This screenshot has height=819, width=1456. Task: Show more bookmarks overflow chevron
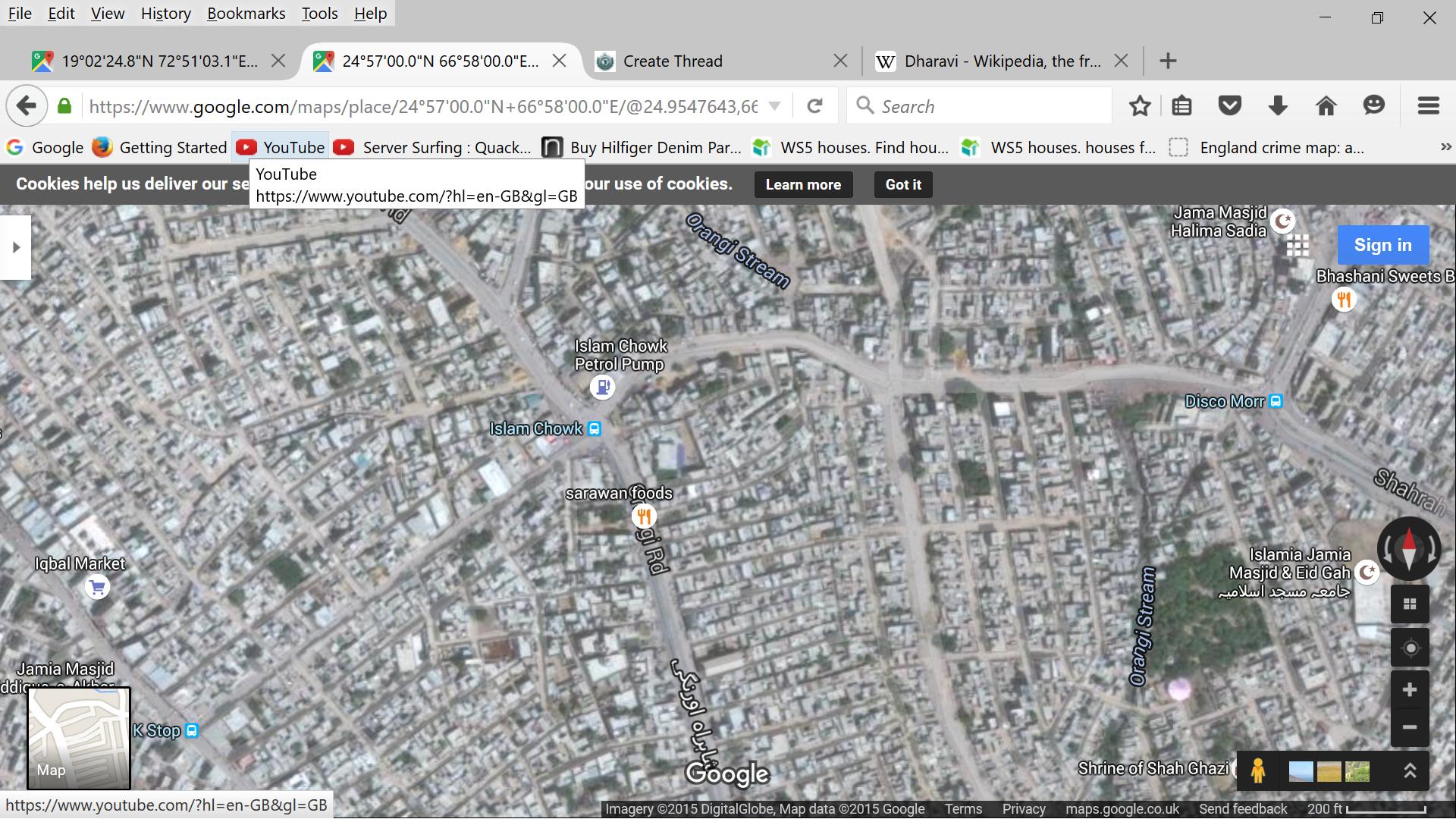click(1445, 147)
